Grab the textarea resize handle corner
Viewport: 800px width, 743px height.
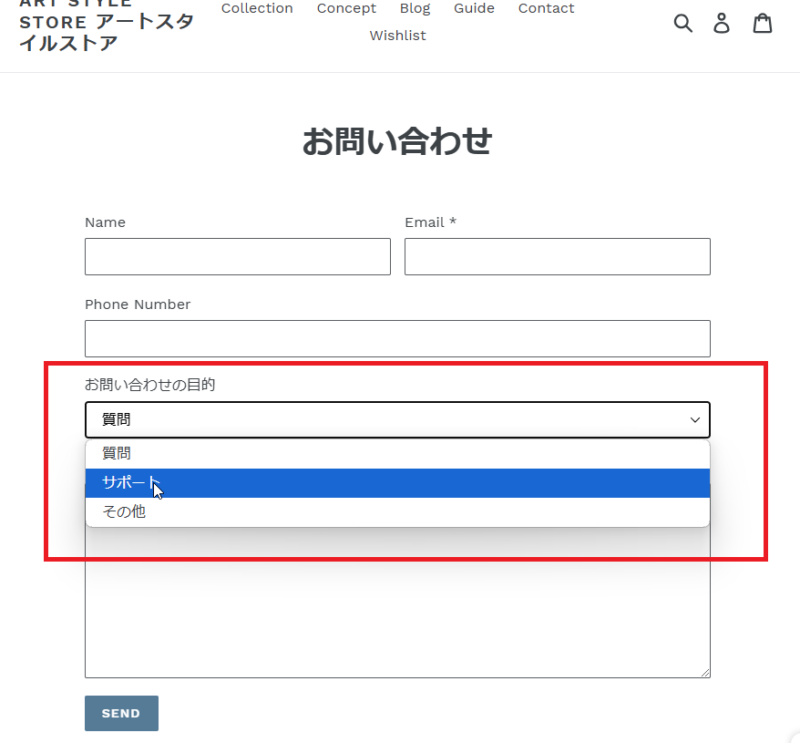(705, 673)
